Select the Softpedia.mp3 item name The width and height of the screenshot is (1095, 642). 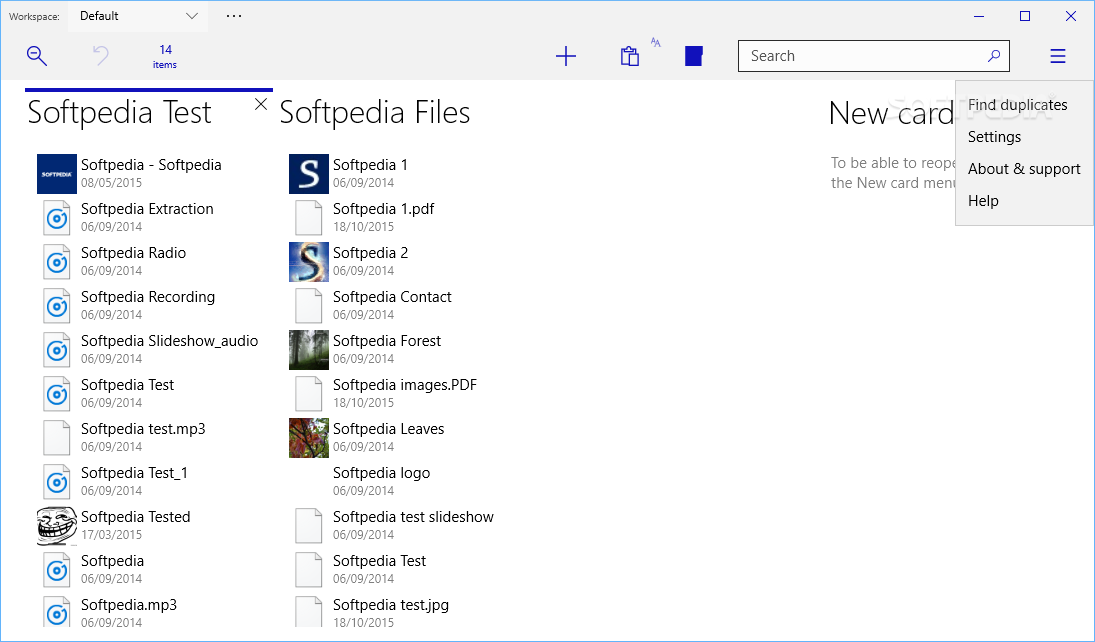click(129, 605)
